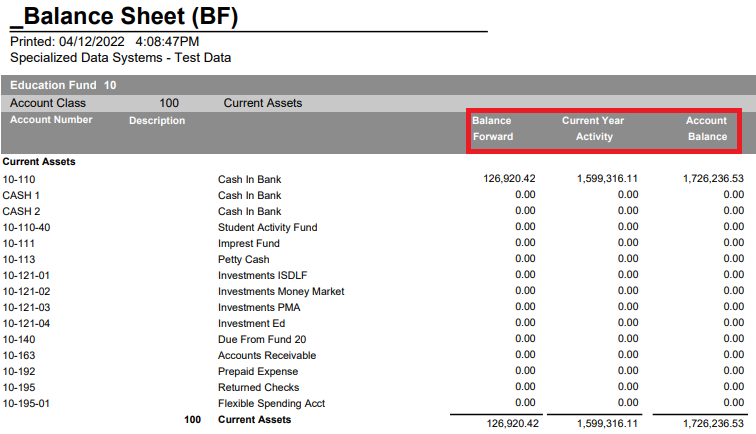Select account number 10-110
This screenshot has height=434, width=756.
19,179
